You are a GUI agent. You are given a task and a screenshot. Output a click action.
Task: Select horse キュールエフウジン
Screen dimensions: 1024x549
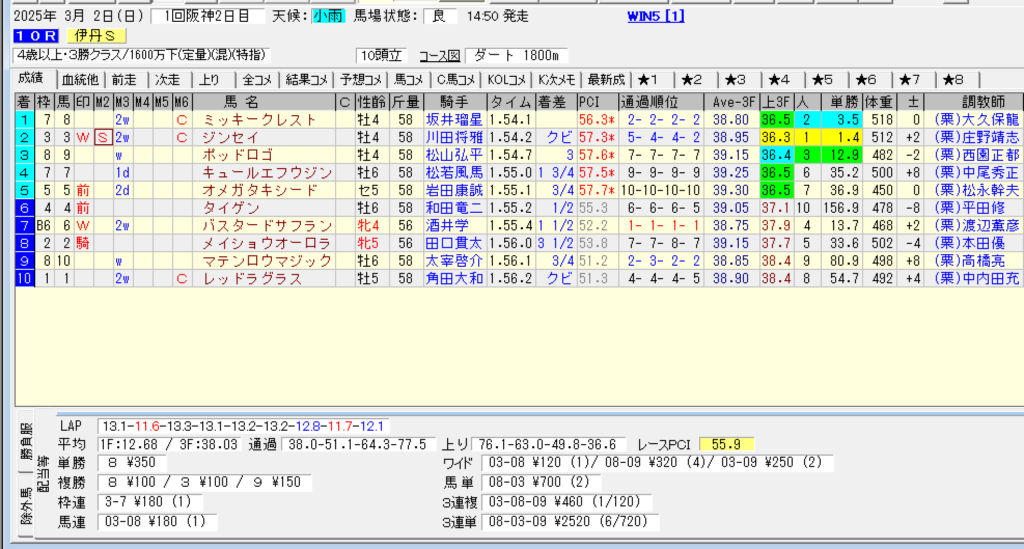click(x=267, y=173)
